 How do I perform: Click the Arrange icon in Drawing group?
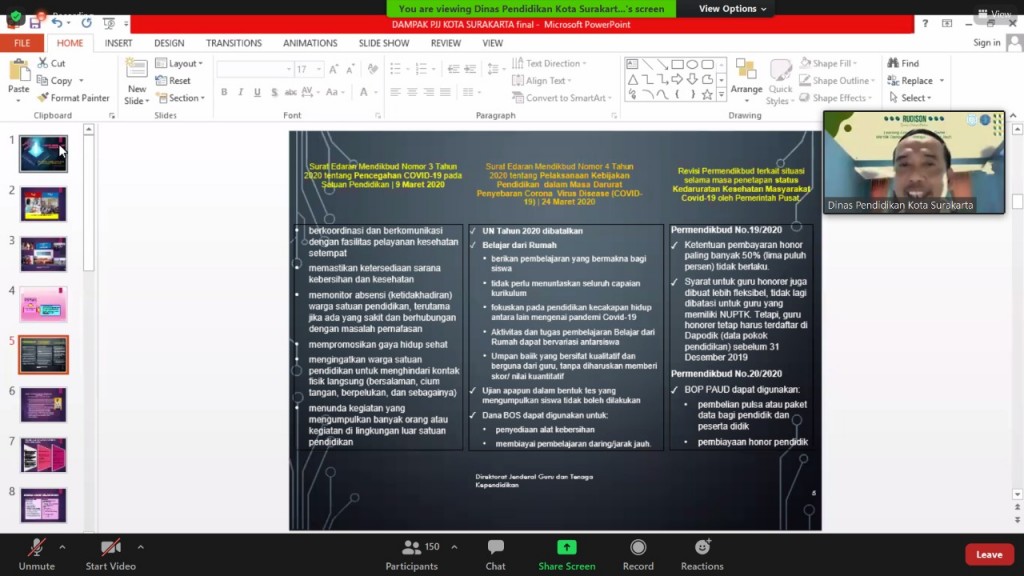pos(746,72)
